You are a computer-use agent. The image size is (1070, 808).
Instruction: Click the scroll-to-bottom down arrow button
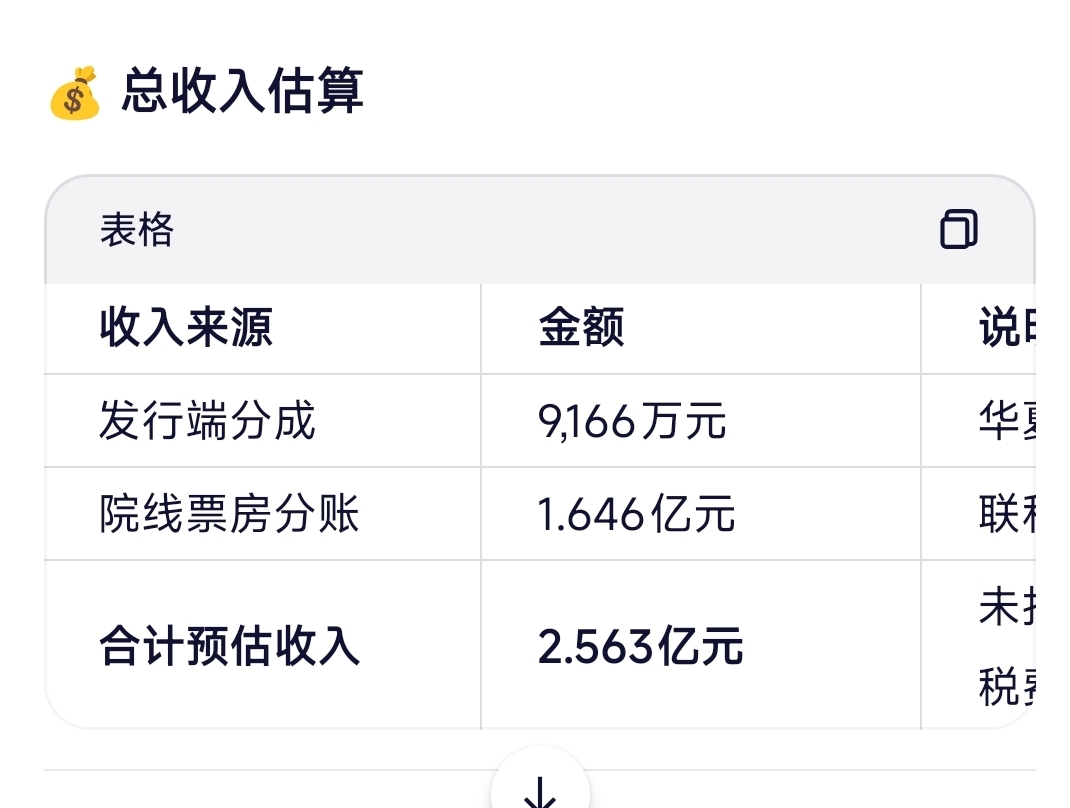click(540, 789)
